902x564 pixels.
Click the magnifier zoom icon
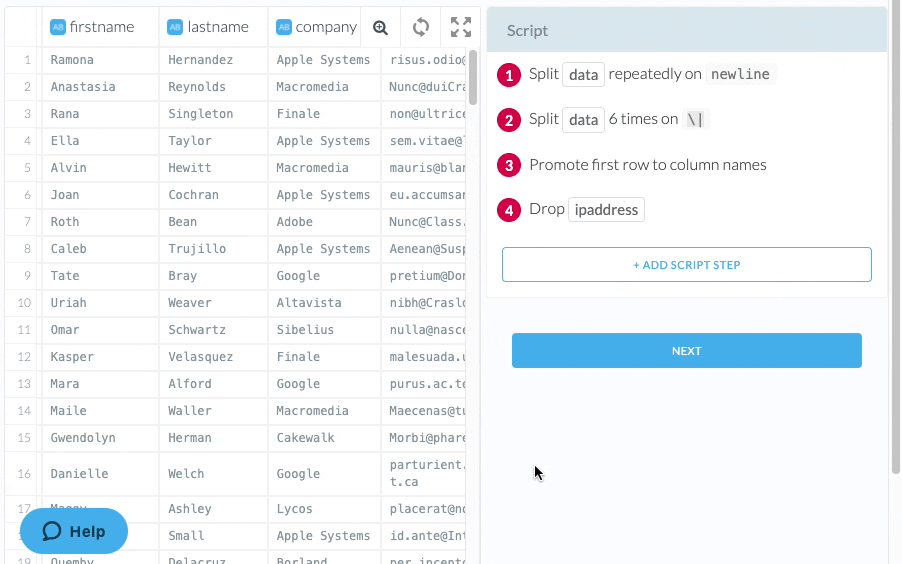380,27
